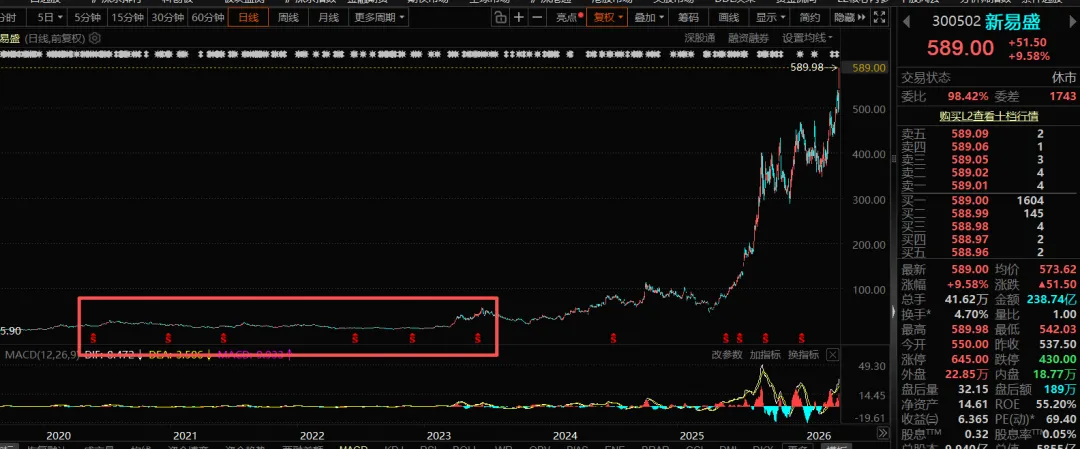Screen dimensions: 1080x449
Task: Click 金额 238.74亿 value
Action: (1052, 300)
